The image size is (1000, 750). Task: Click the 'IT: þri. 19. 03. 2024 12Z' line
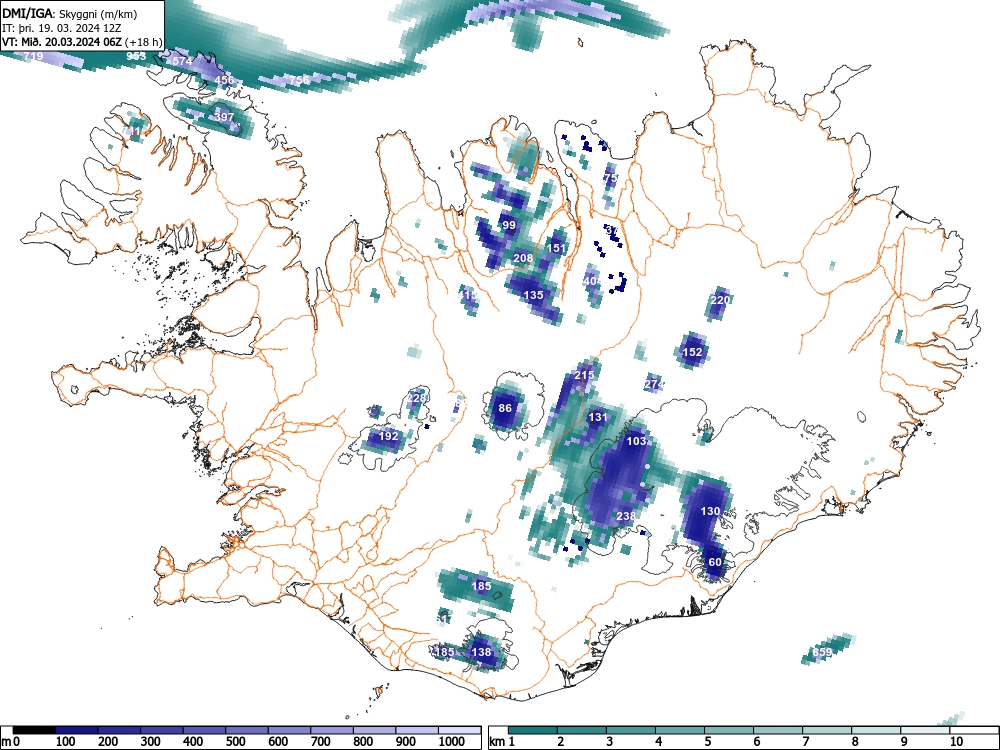click(x=59, y=28)
